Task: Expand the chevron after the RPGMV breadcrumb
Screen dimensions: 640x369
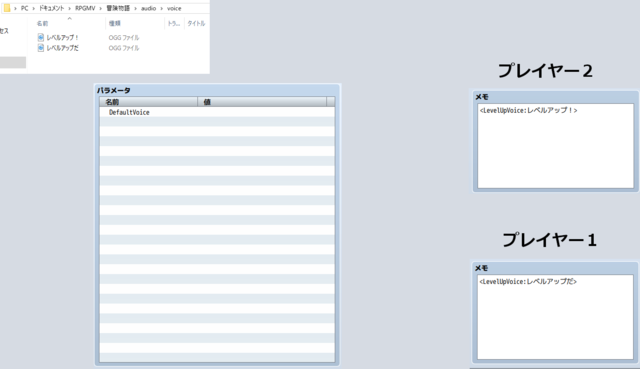Action: tap(100, 8)
